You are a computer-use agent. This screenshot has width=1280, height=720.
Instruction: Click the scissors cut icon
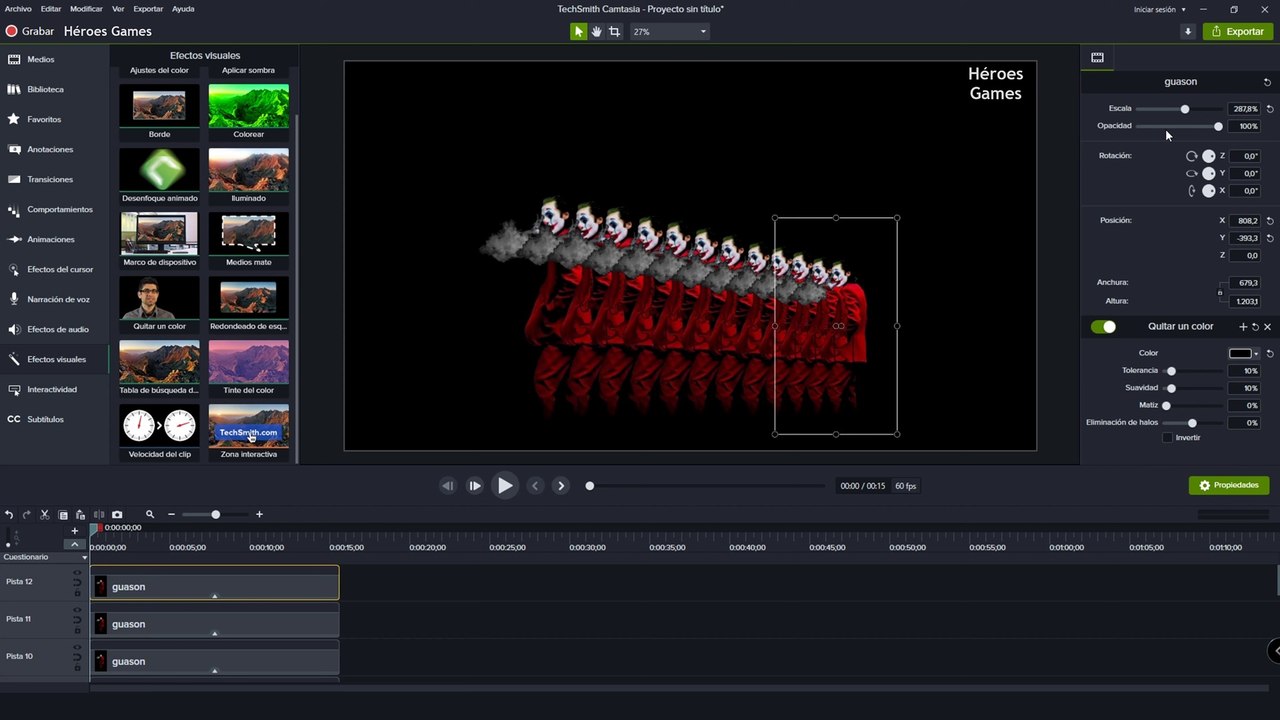(x=45, y=514)
